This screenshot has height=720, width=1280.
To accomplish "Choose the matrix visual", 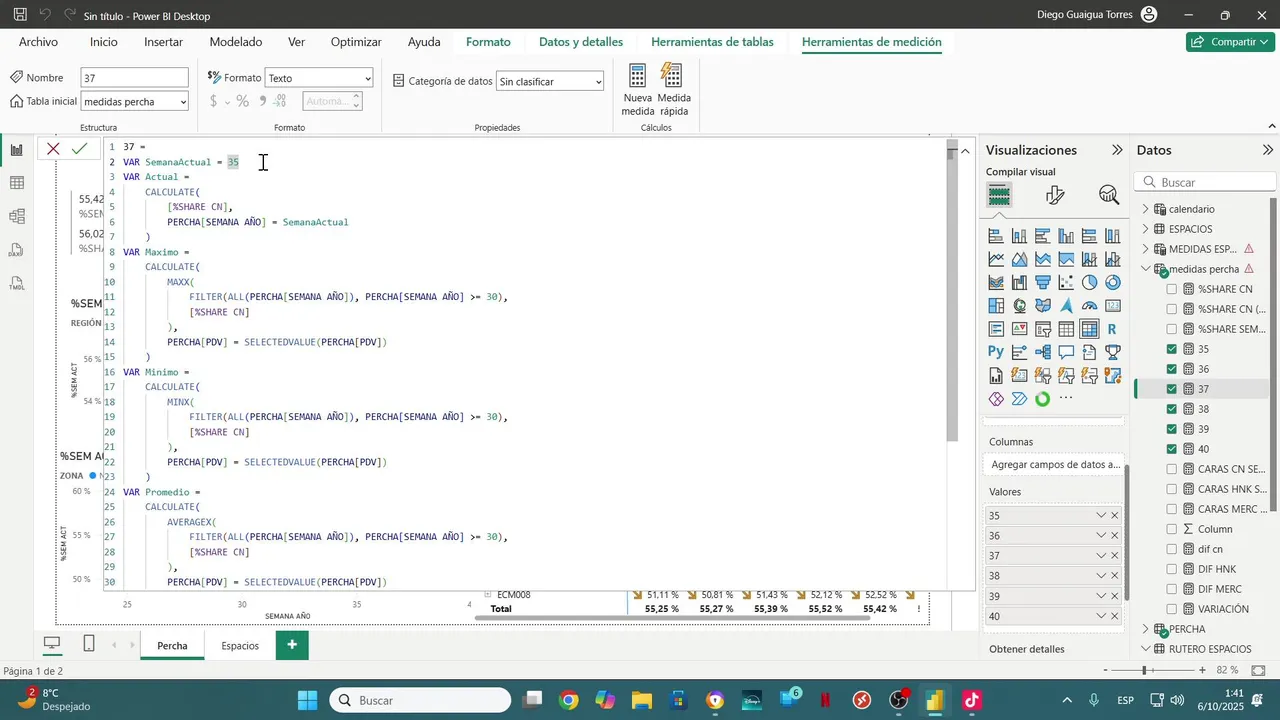I will tap(1089, 329).
